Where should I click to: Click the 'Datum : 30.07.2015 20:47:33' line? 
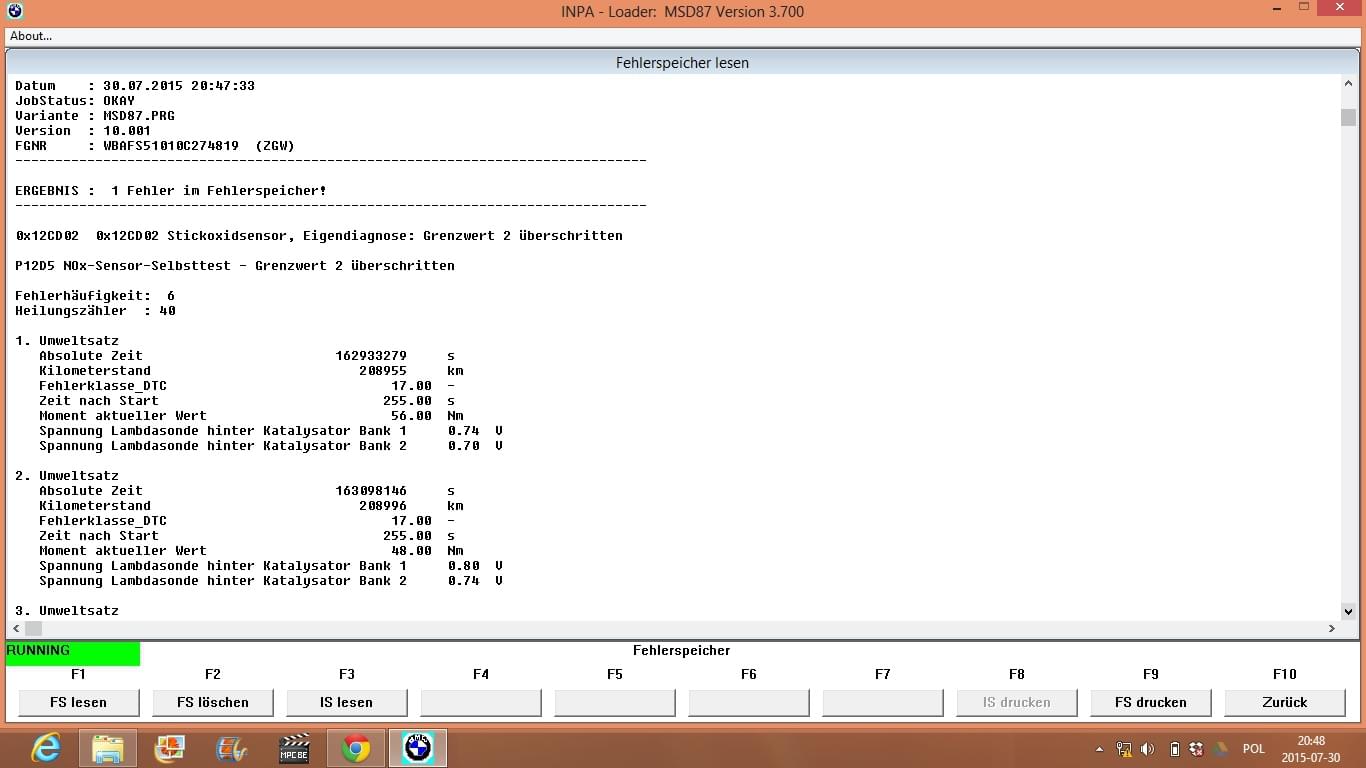click(135, 86)
